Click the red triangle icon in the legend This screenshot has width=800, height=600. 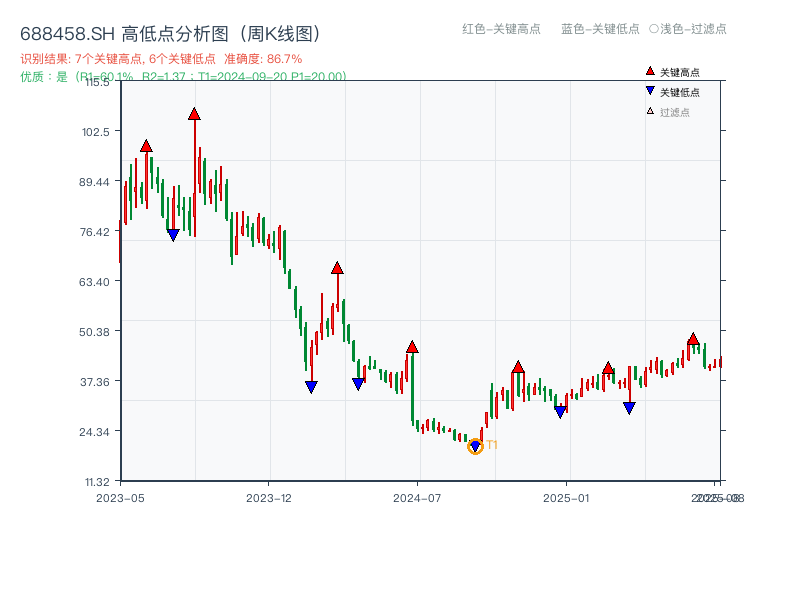click(650, 71)
